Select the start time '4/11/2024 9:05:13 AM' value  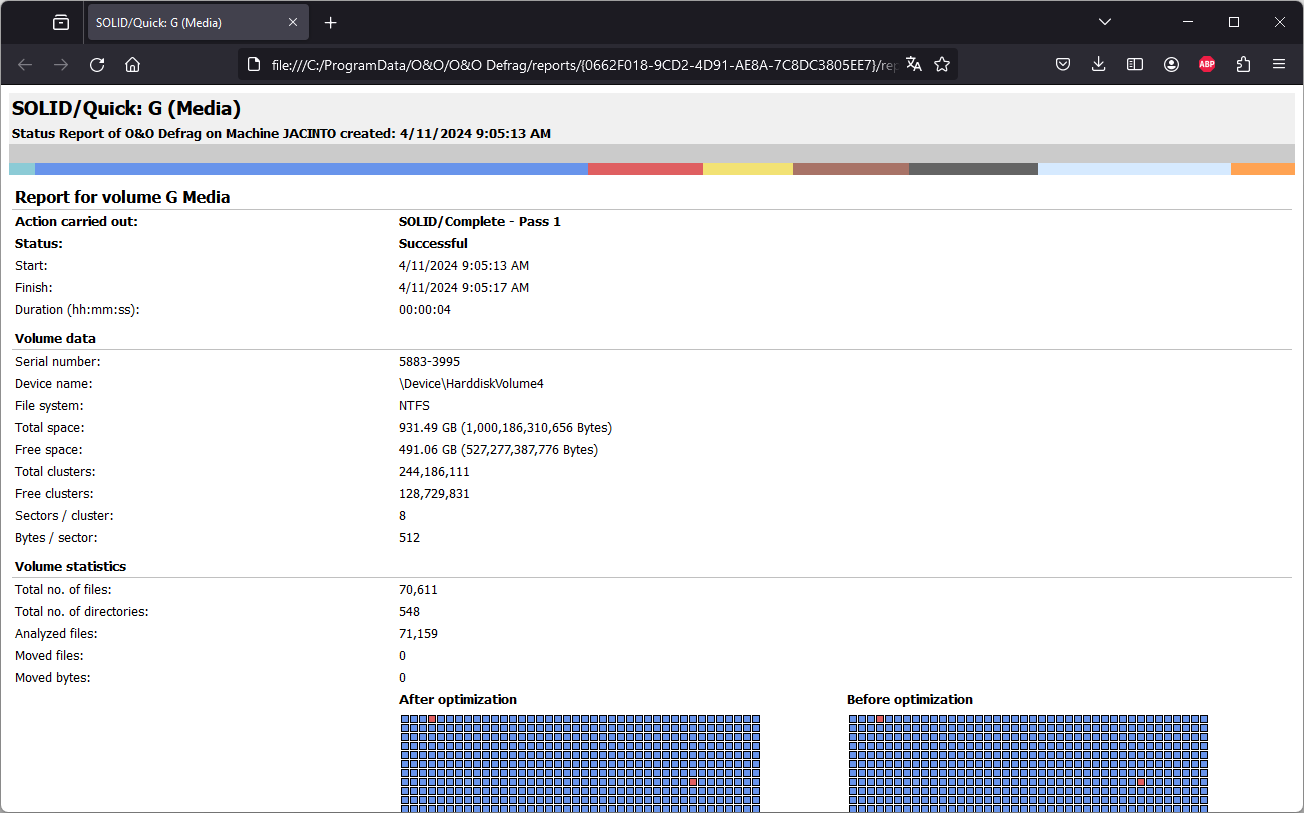(464, 265)
